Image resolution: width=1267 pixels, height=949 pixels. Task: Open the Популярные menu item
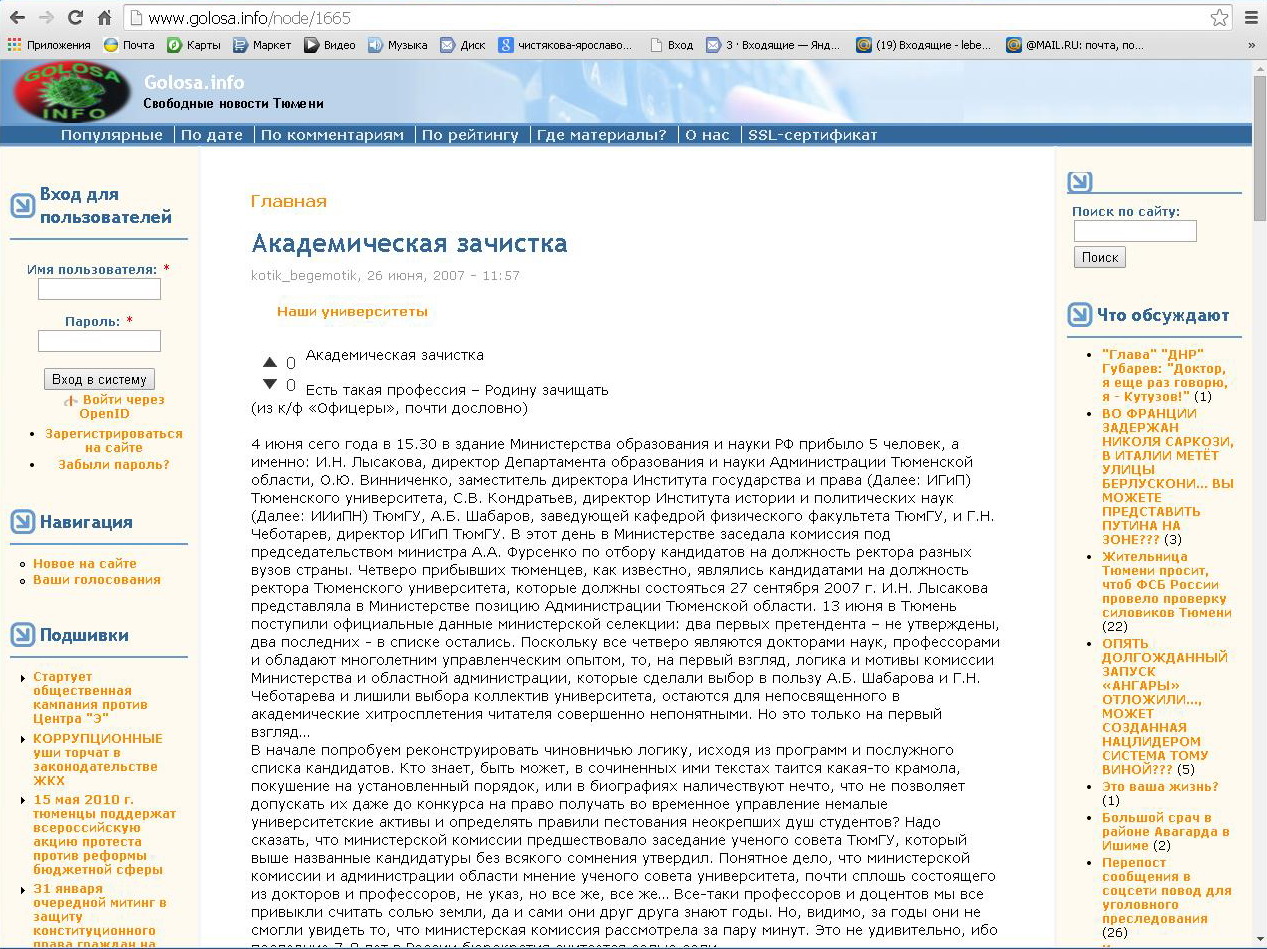click(x=112, y=135)
